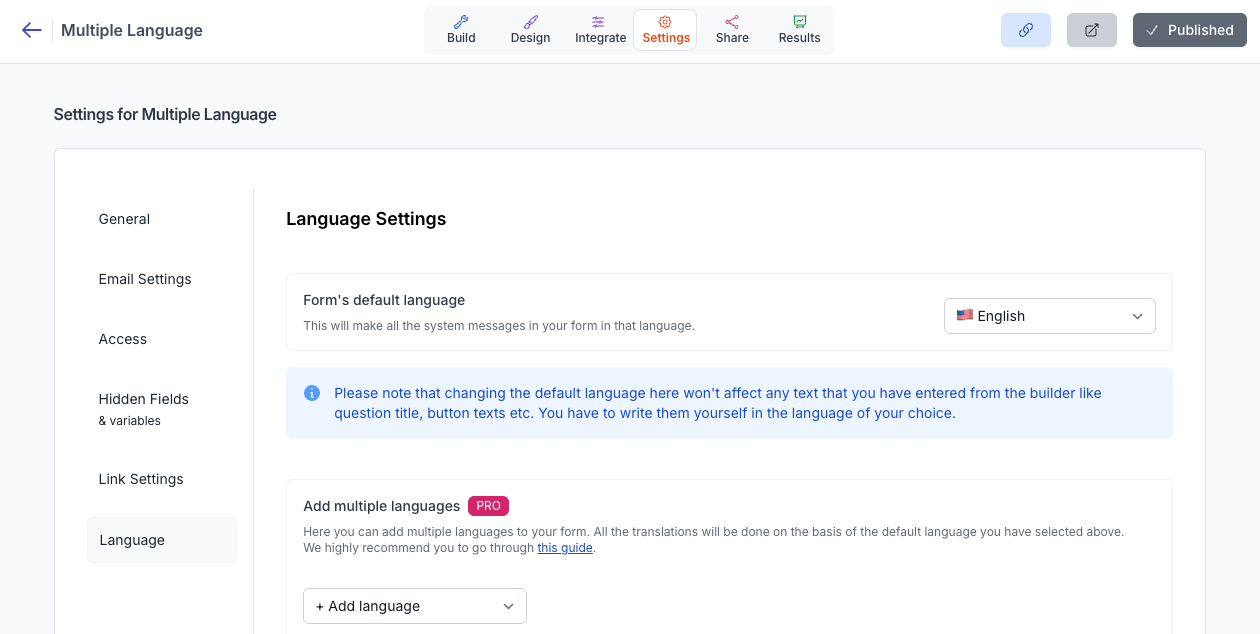Open the Design brush tab

click(530, 30)
